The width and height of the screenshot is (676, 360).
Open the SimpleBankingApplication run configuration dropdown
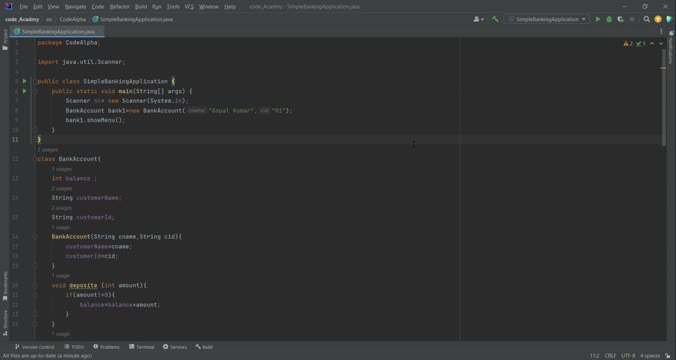(x=547, y=19)
